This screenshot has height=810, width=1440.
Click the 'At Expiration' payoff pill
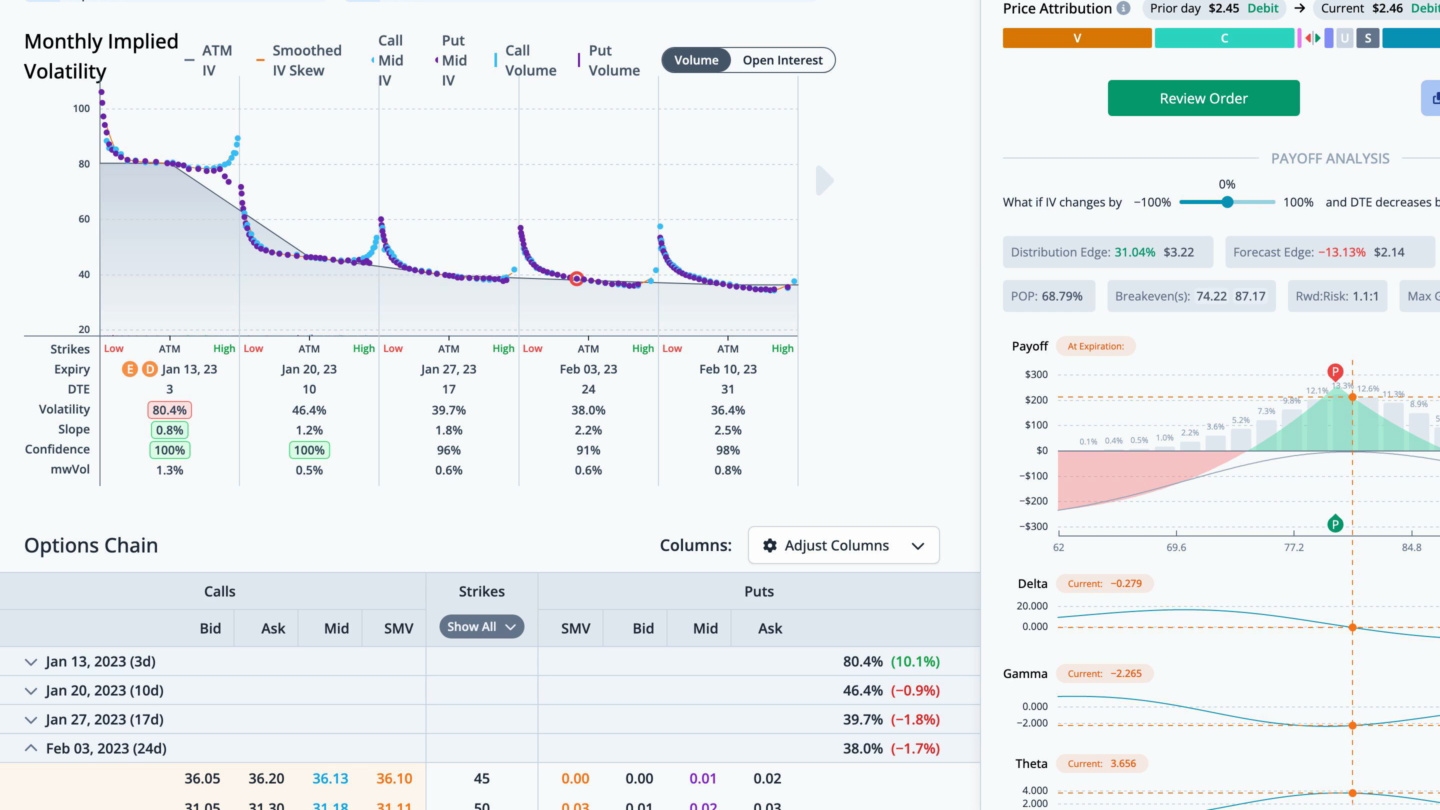click(1095, 346)
